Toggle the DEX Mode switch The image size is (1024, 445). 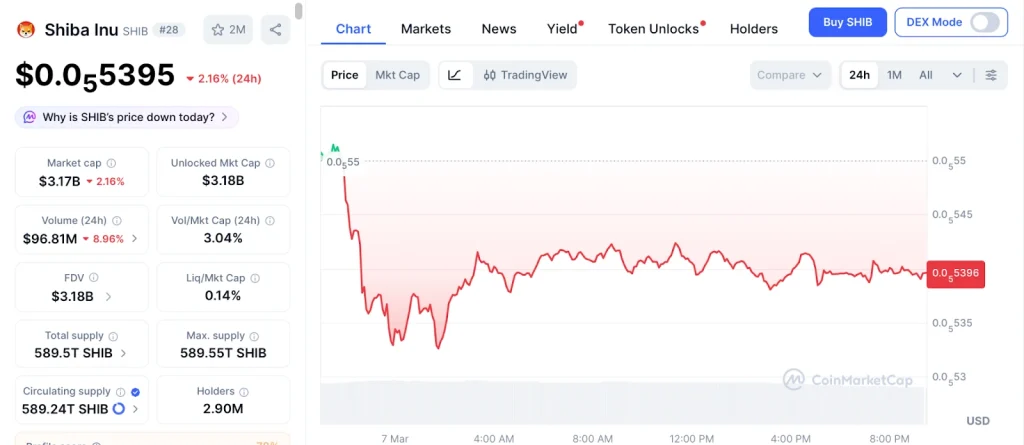984,22
